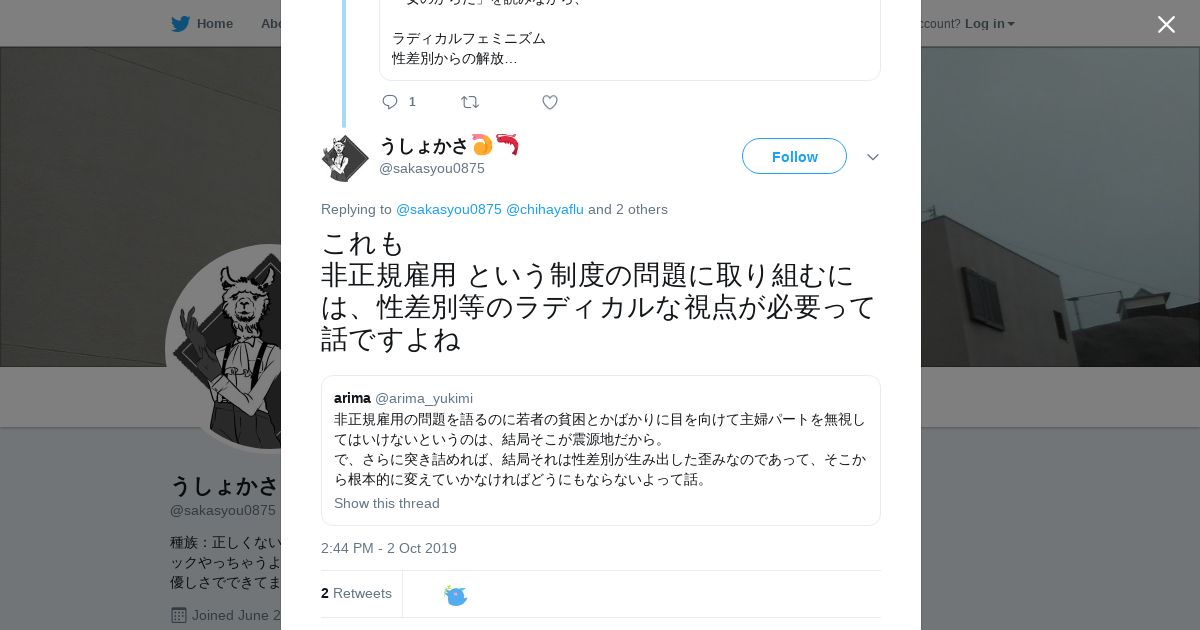
Task: Expand the 'and 2 others' recipients
Action: (628, 209)
